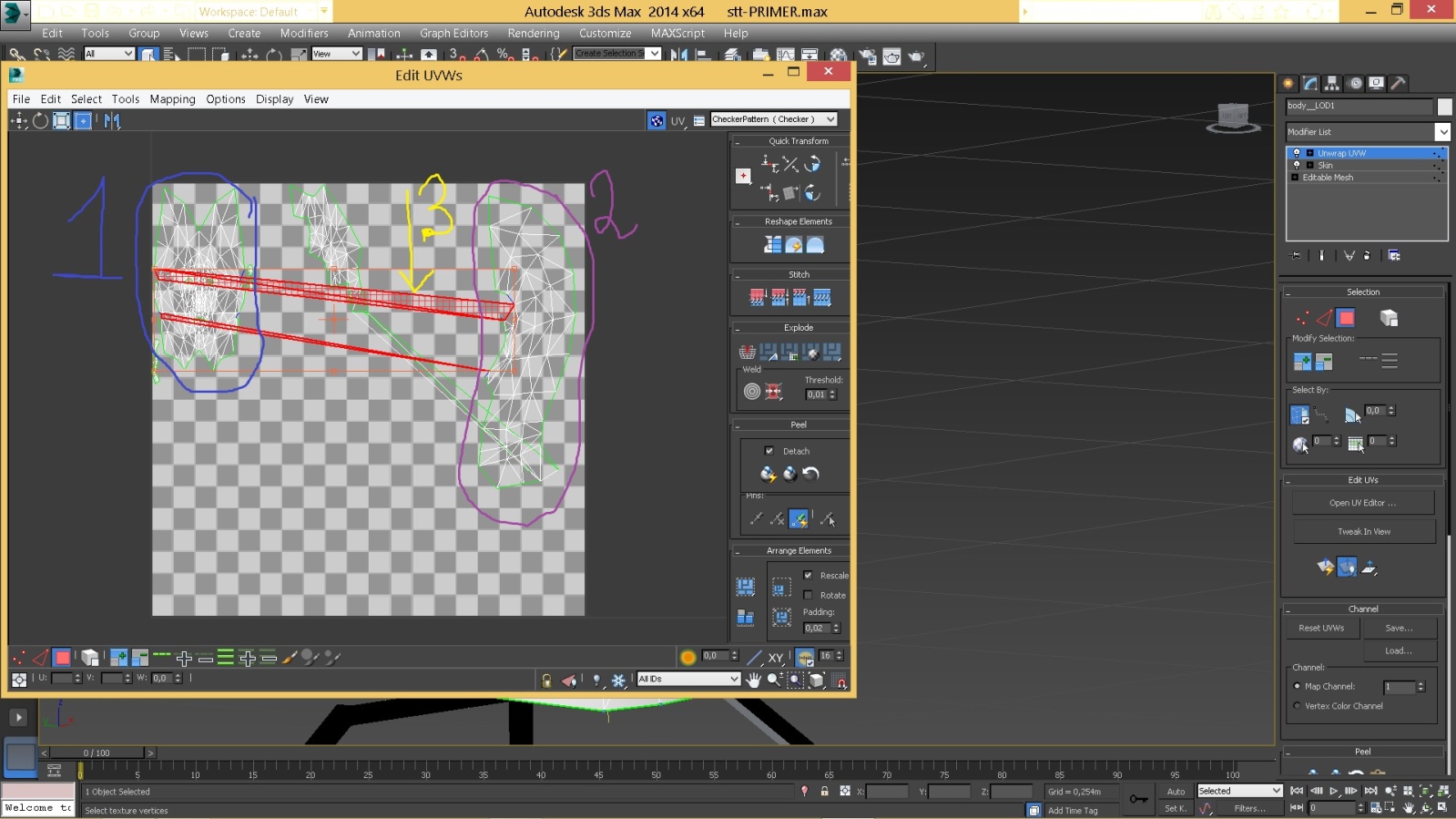Select the Map Channel radio button
The image size is (1456, 819).
(1297, 686)
